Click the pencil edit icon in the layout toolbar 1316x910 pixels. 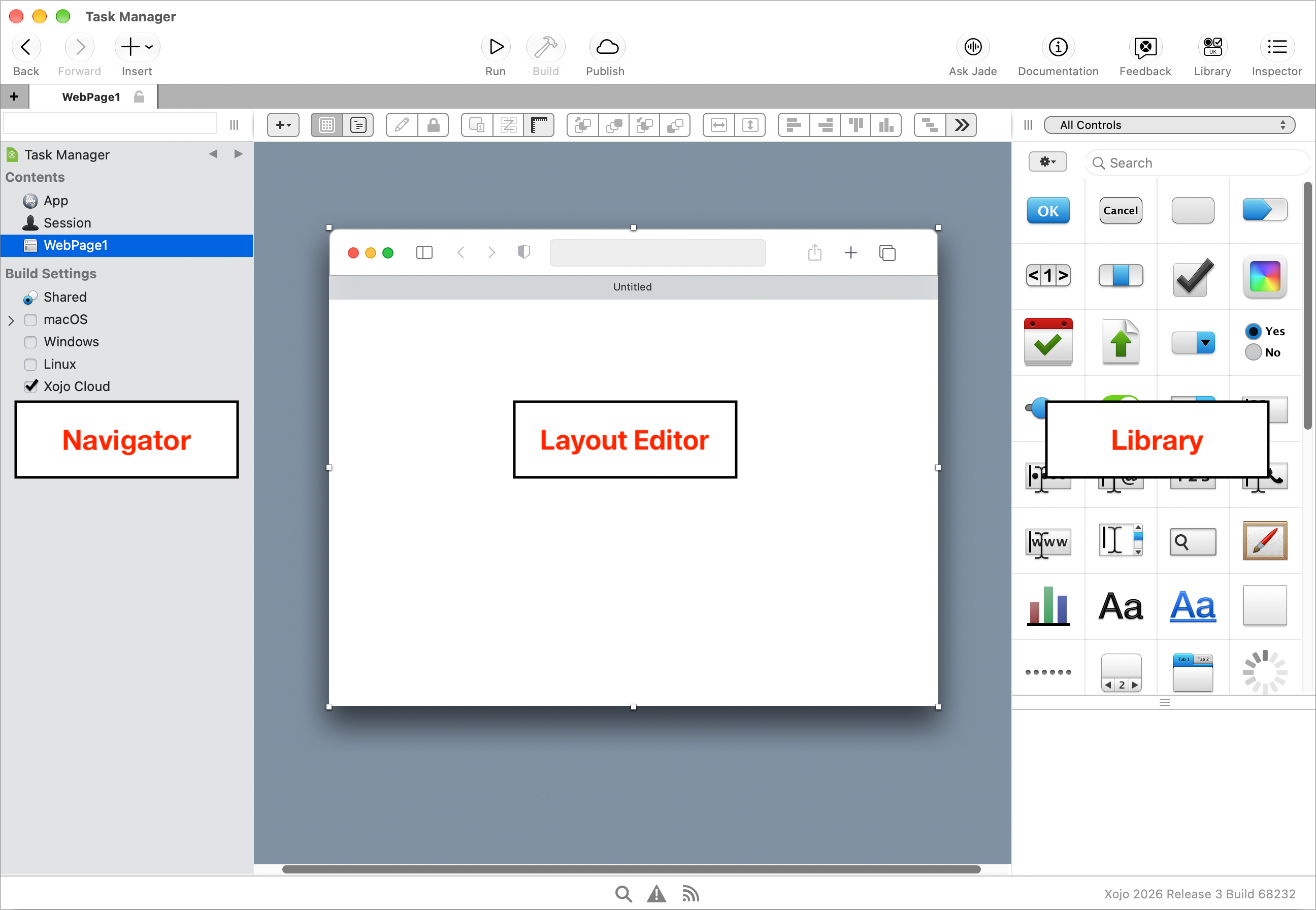[x=402, y=125]
